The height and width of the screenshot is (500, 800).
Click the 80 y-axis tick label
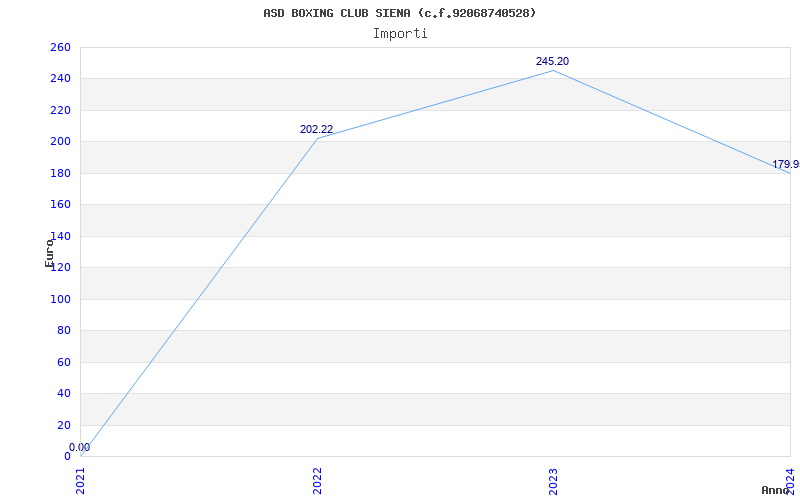coord(64,331)
